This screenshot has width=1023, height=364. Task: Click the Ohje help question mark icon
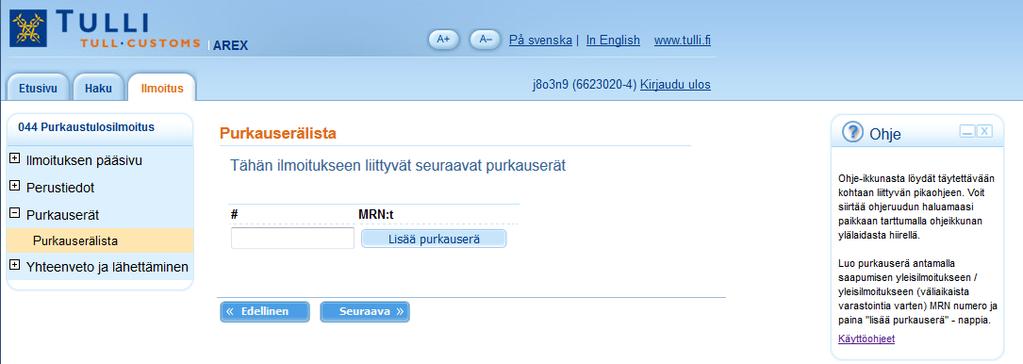pos(852,132)
